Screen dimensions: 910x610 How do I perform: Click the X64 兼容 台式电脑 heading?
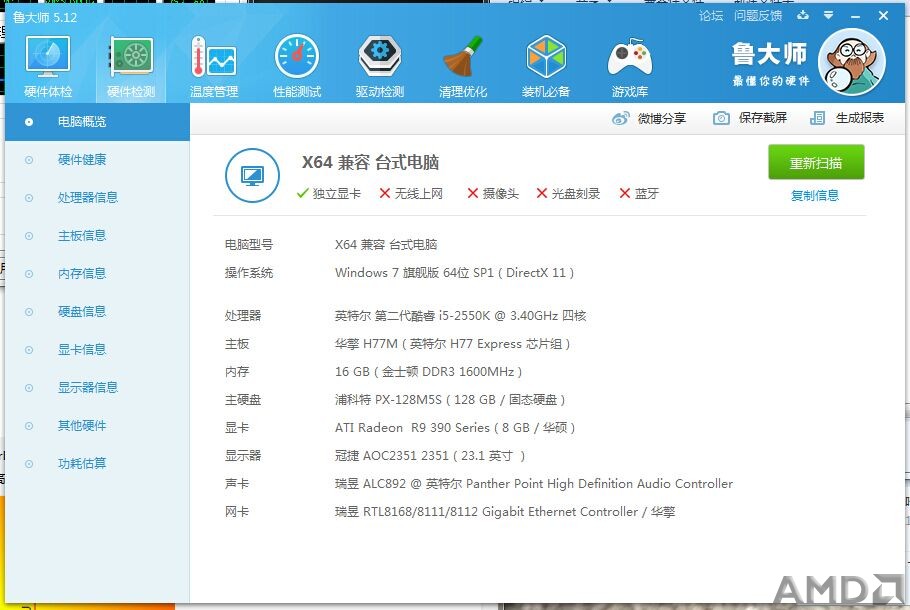(370, 162)
